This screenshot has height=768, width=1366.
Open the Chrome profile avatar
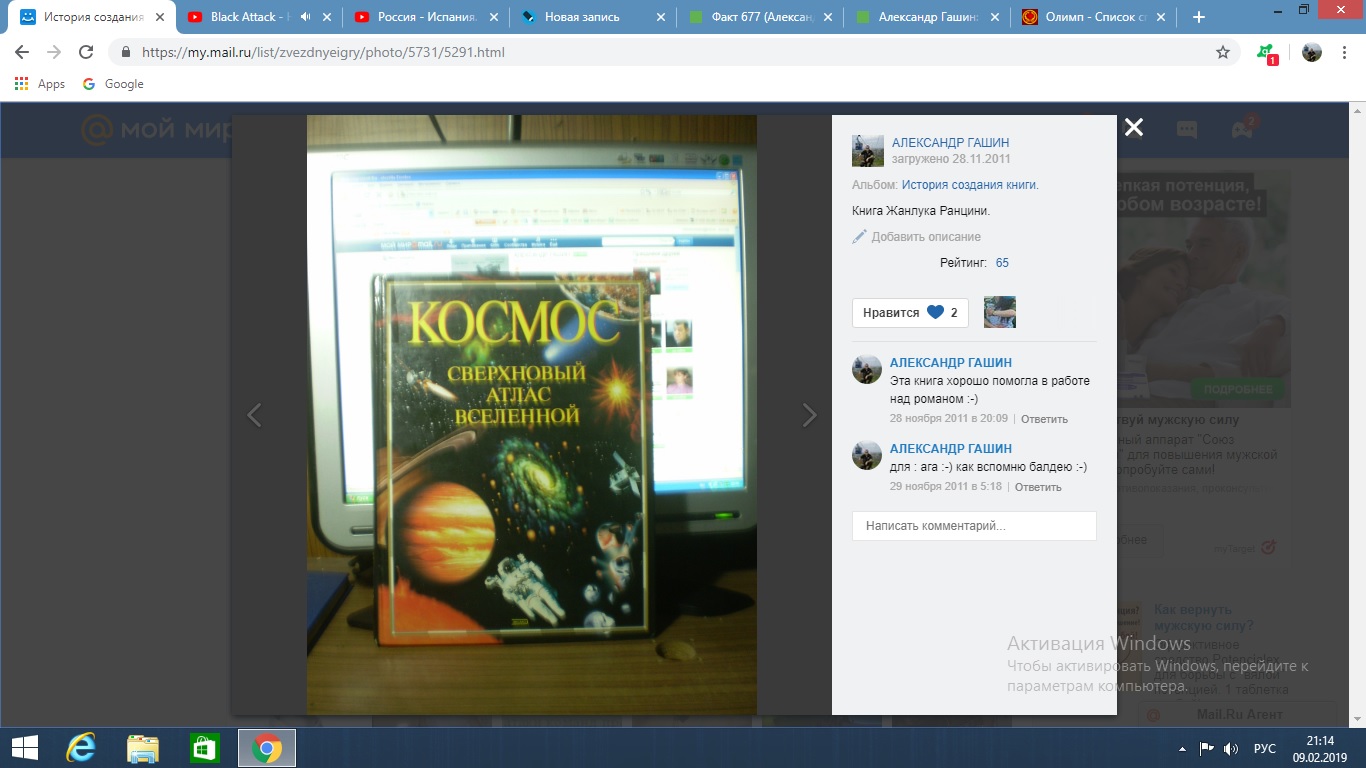[x=1312, y=52]
